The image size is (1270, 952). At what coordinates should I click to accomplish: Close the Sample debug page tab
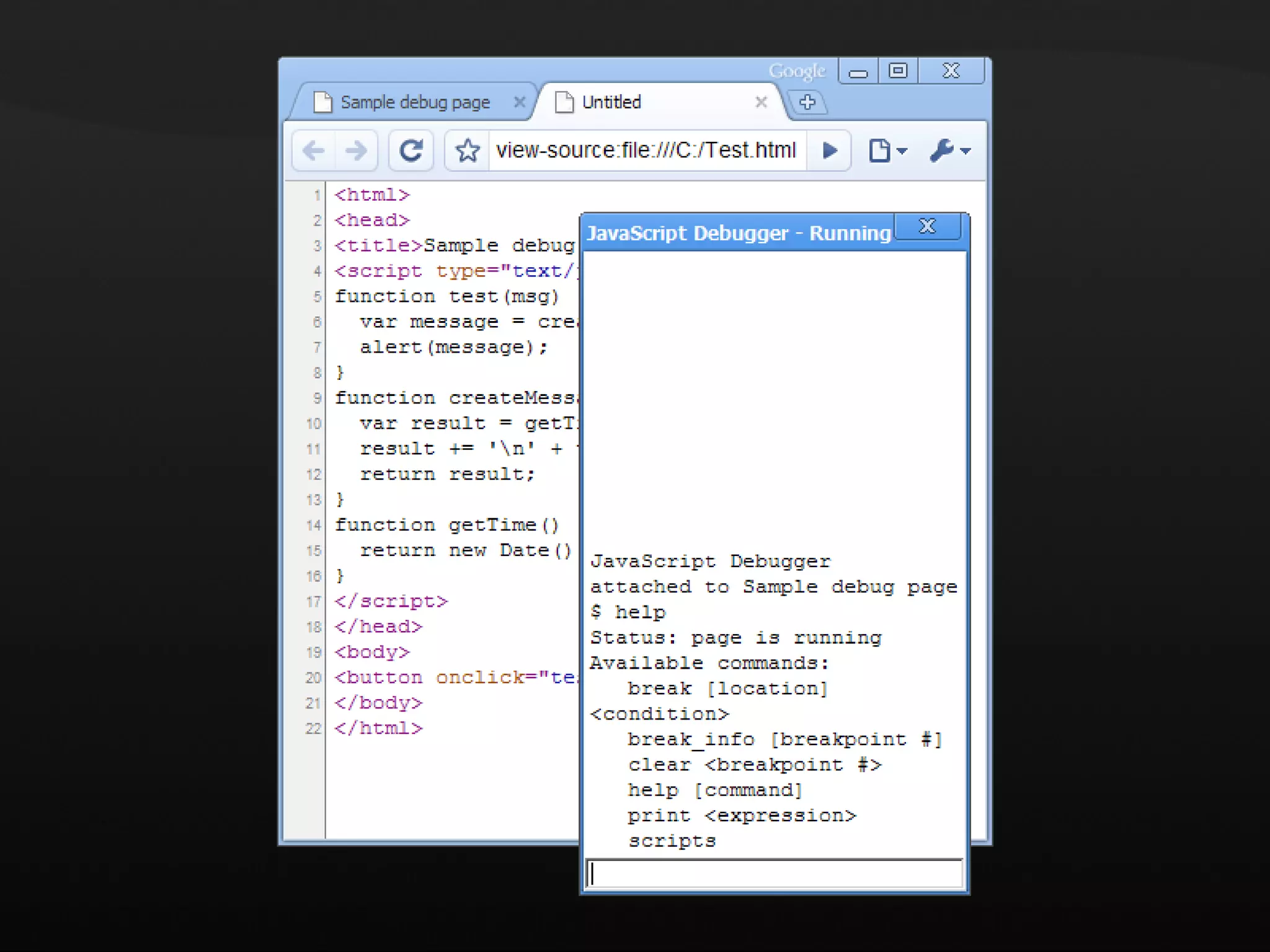click(520, 102)
